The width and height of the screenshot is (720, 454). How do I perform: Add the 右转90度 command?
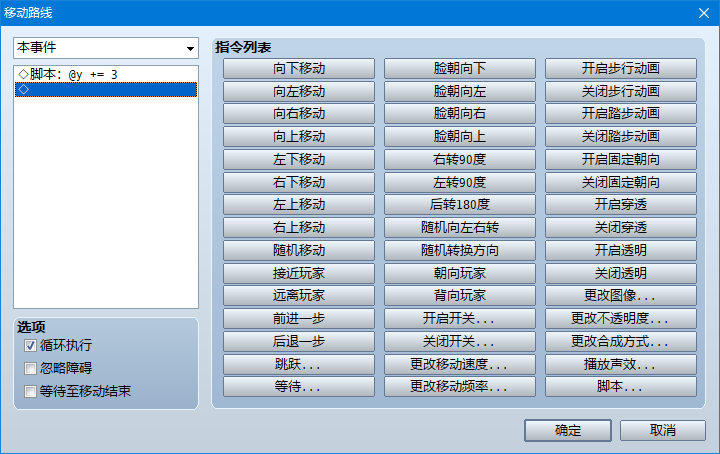(x=460, y=159)
